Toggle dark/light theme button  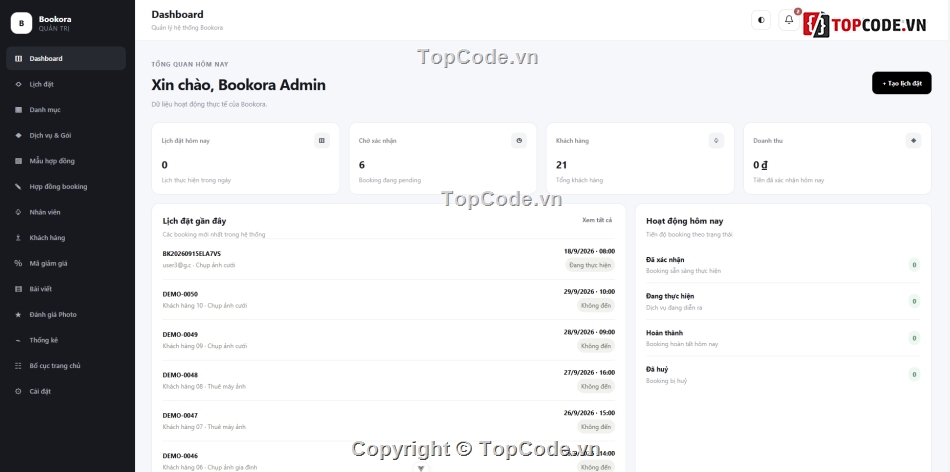tap(761, 20)
